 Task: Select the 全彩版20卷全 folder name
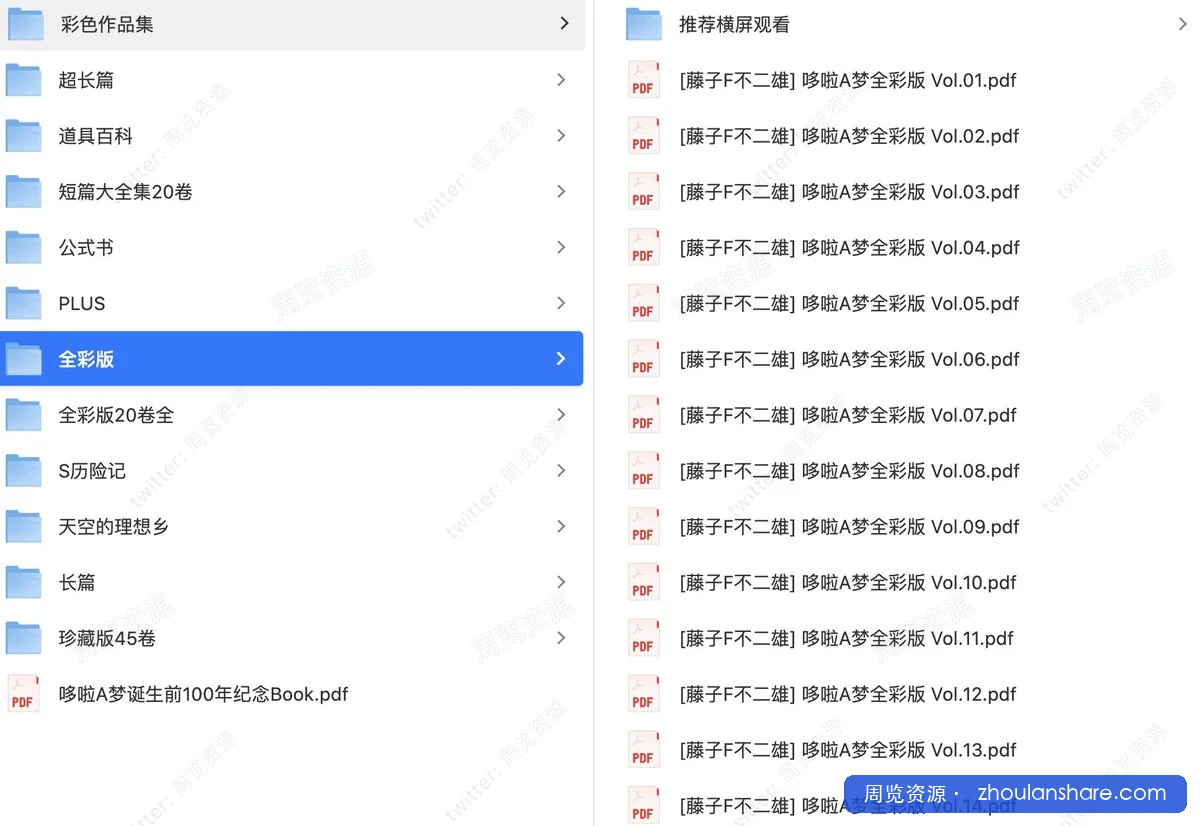pyautogui.click(x=116, y=415)
